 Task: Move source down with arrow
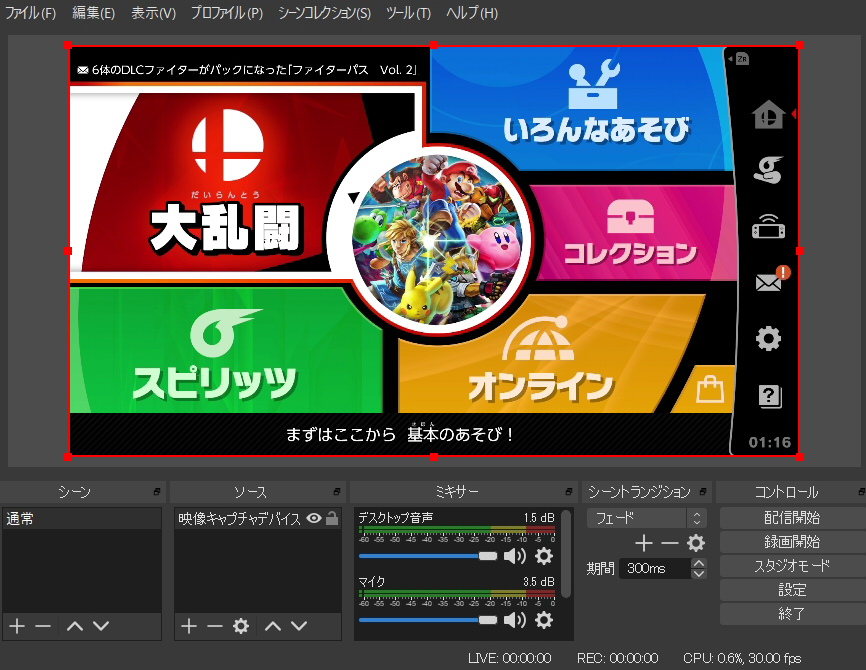pos(299,626)
